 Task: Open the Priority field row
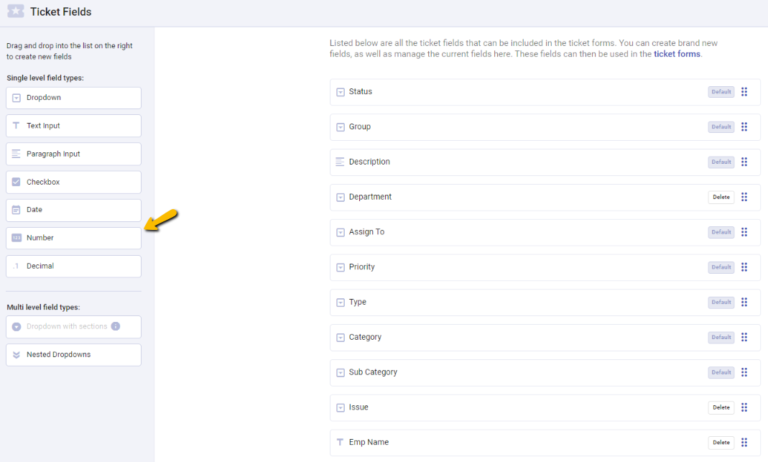click(x=545, y=267)
